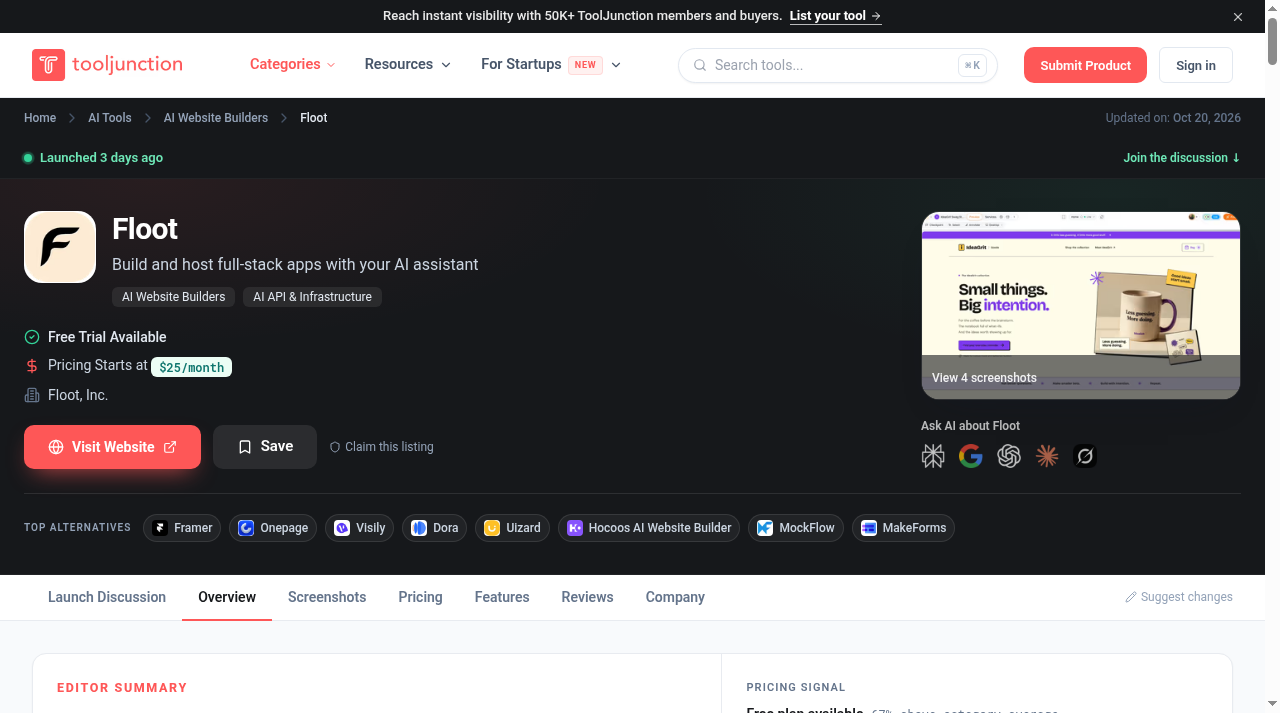Switch to the Screenshots tab

tap(327, 597)
